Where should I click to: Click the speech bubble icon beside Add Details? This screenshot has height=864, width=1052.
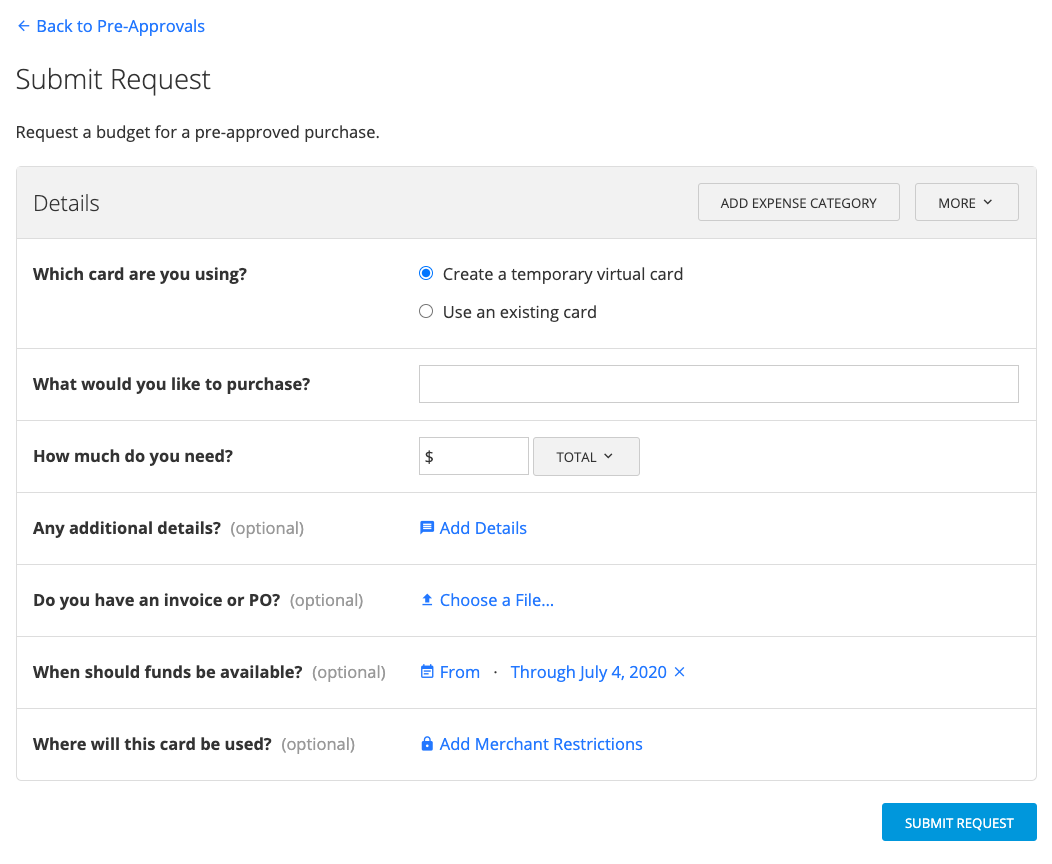coord(428,527)
